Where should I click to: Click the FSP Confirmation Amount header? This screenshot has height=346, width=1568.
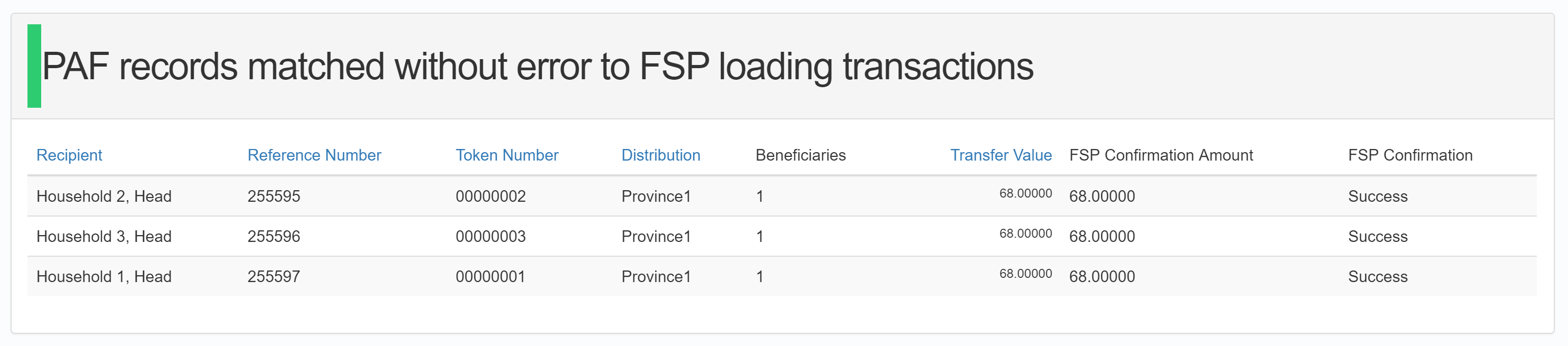pyautogui.click(x=1161, y=155)
